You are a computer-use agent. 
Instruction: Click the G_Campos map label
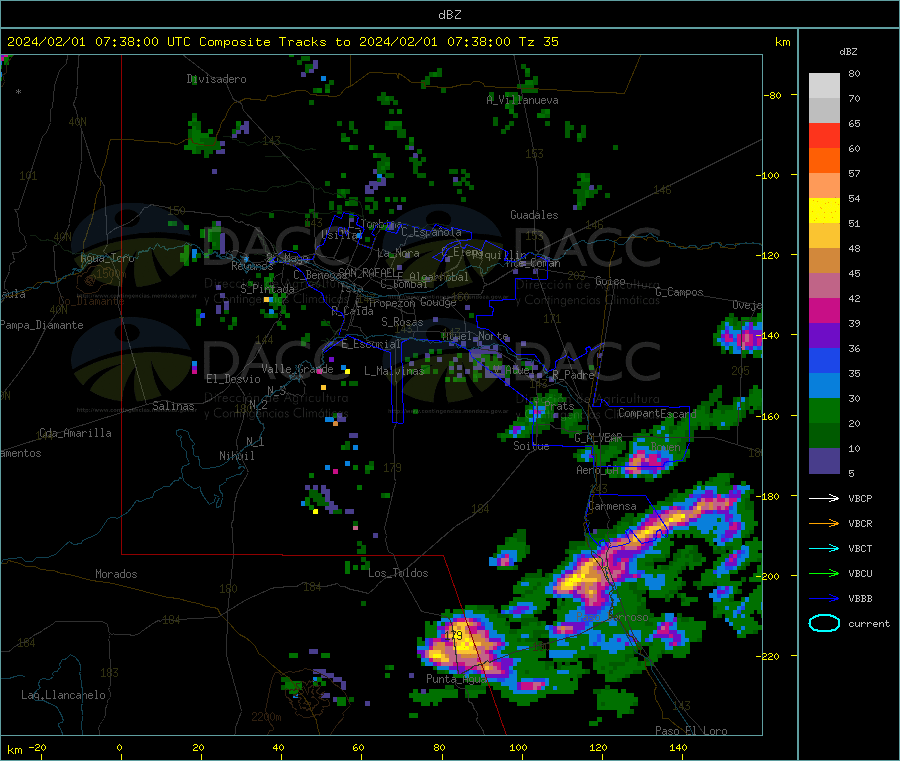point(679,292)
